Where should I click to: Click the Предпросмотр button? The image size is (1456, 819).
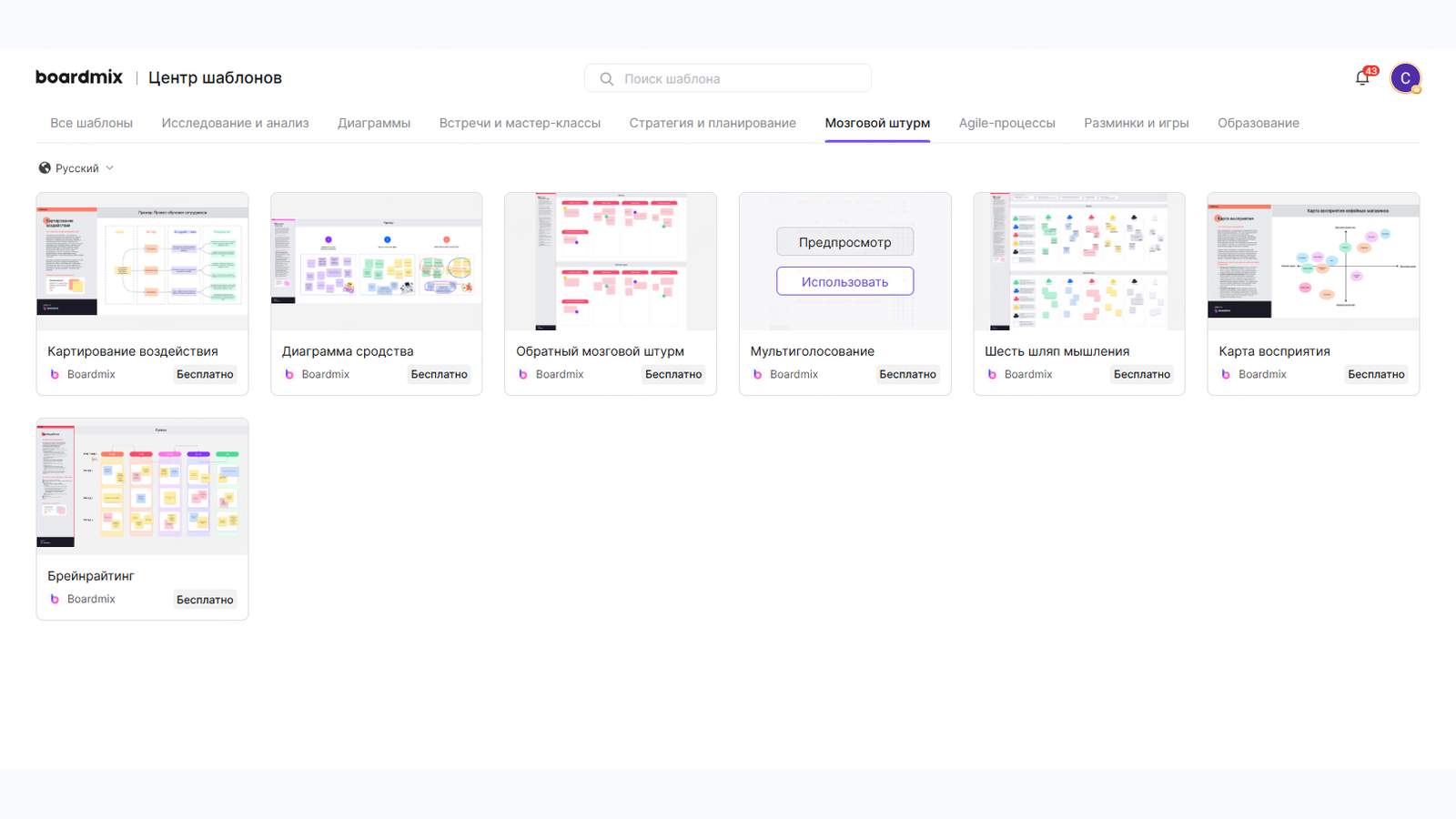844,242
